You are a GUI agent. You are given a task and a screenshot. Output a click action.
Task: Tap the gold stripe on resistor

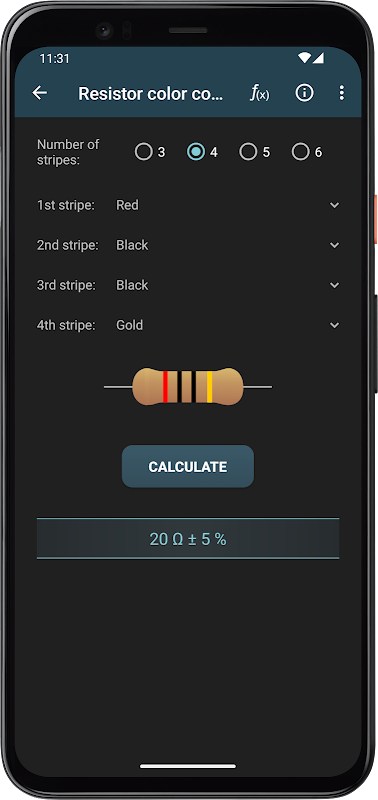click(x=210, y=387)
